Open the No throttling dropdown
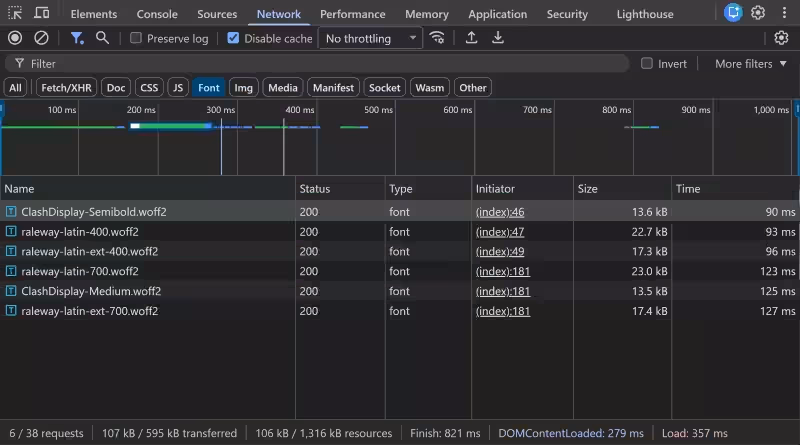Viewport: 800px width, 445px height. click(370, 38)
